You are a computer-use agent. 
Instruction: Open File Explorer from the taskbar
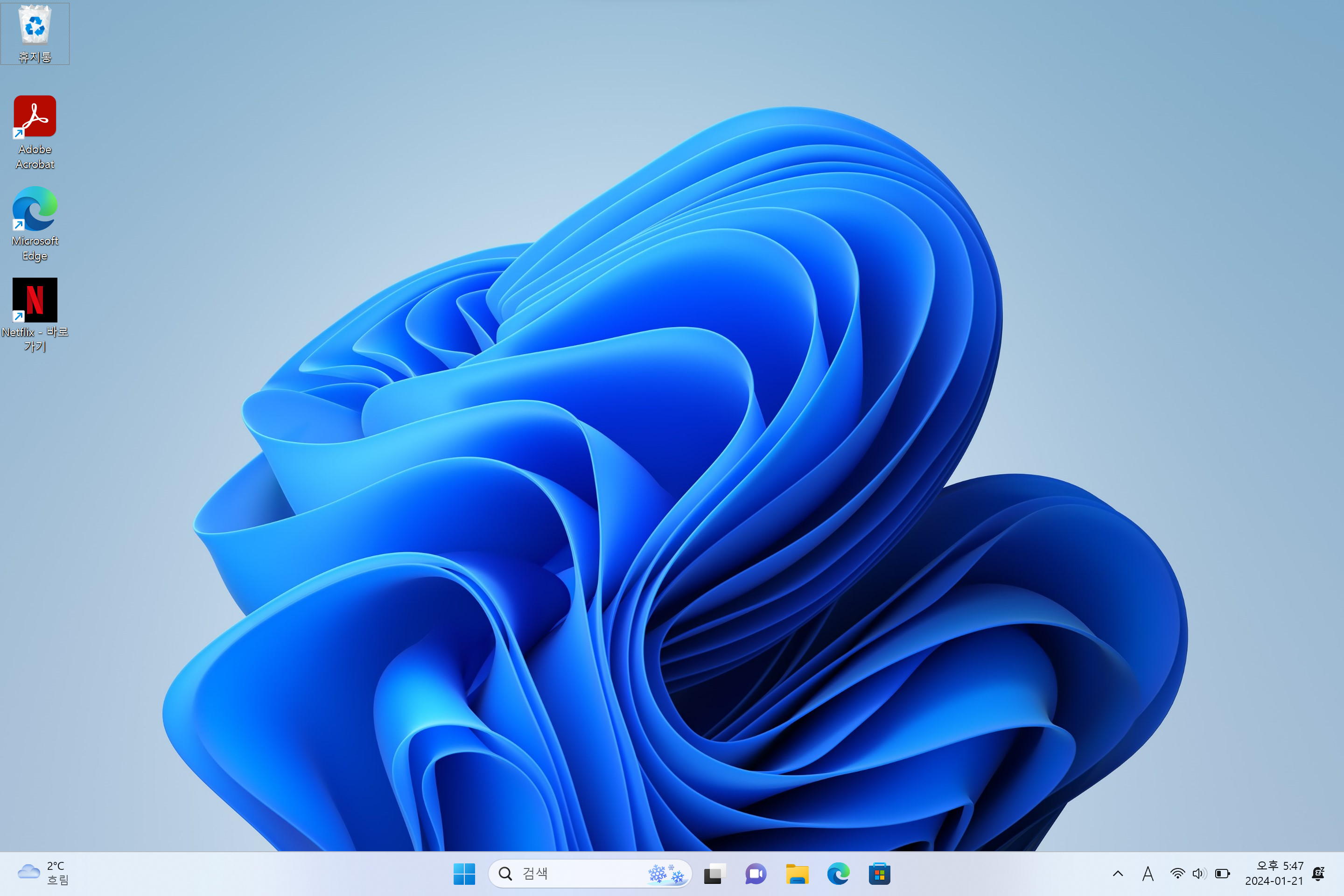(797, 873)
